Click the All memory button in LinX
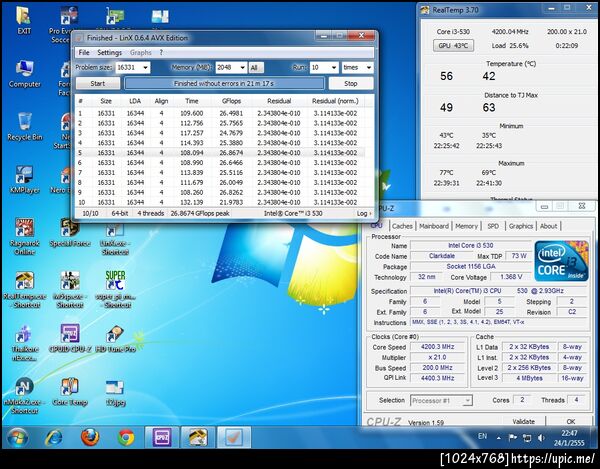 pos(256,68)
